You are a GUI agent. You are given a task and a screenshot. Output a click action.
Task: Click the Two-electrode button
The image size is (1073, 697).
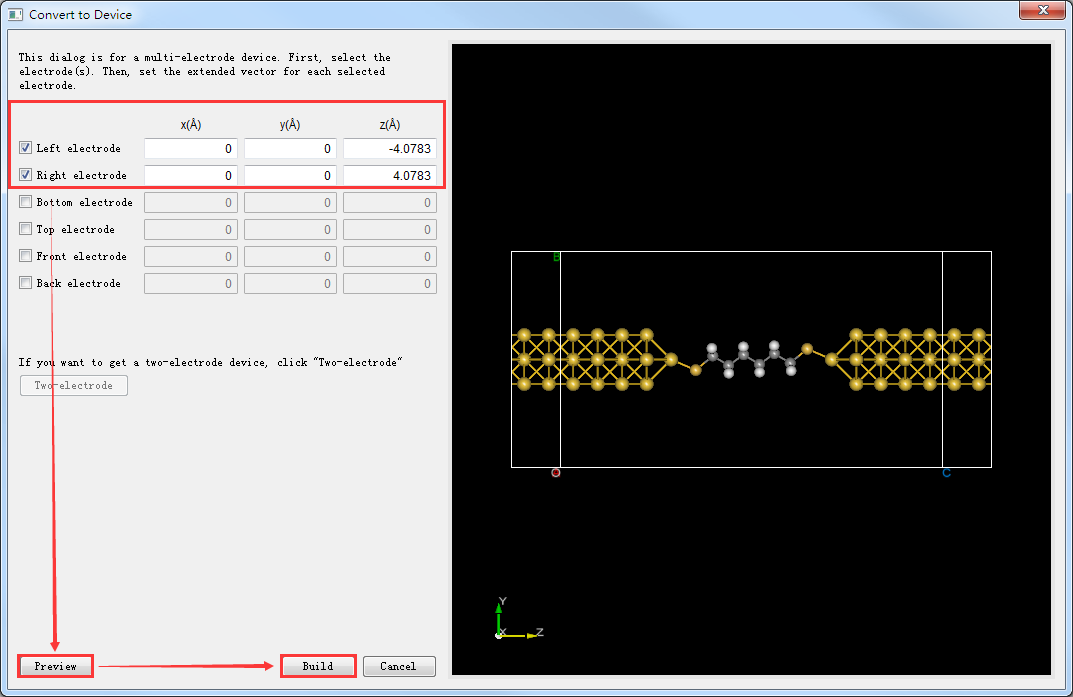[74, 386]
